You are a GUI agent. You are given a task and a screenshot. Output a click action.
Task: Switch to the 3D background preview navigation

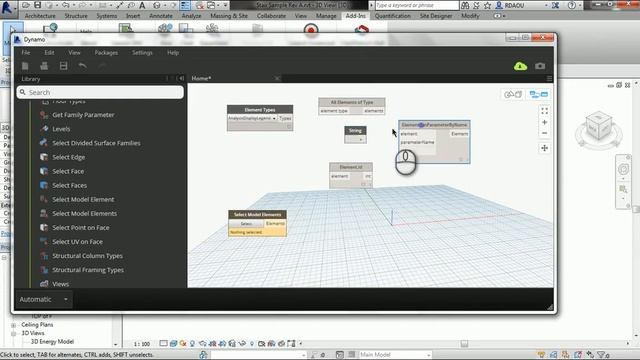pos(513,94)
